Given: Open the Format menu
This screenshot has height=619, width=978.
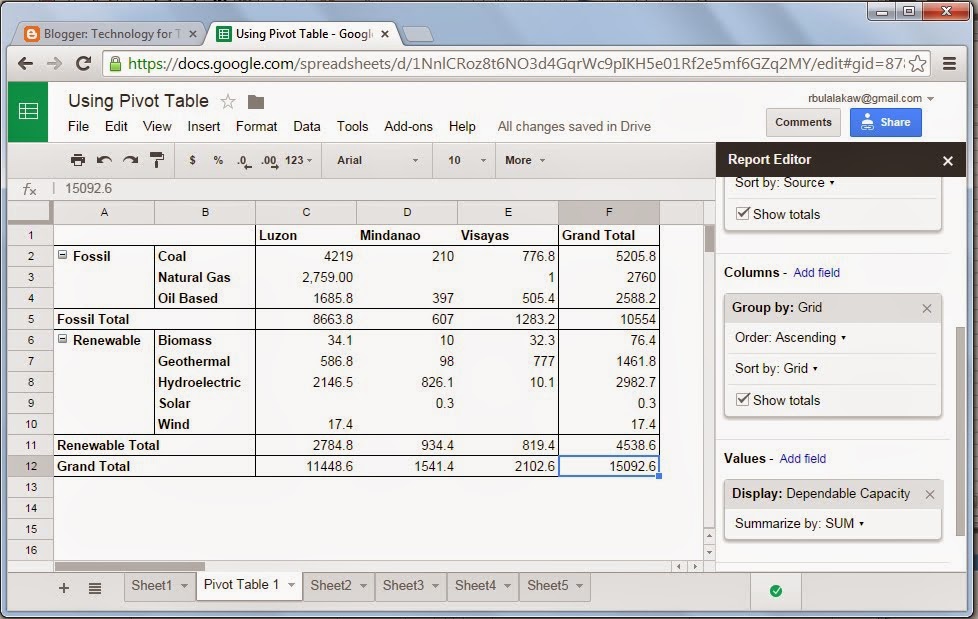Looking at the screenshot, I should (x=256, y=127).
